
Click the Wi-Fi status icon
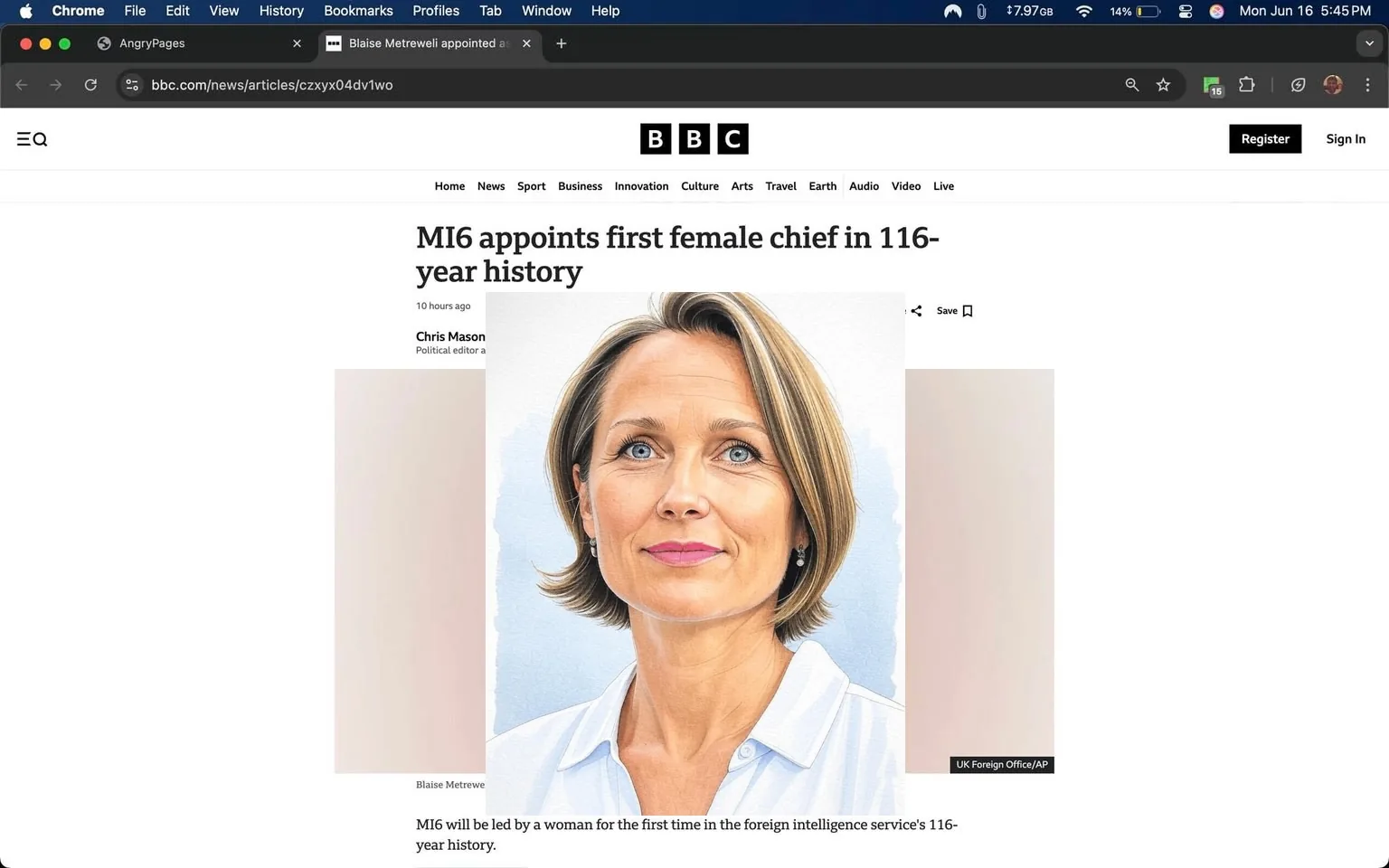1082,11
